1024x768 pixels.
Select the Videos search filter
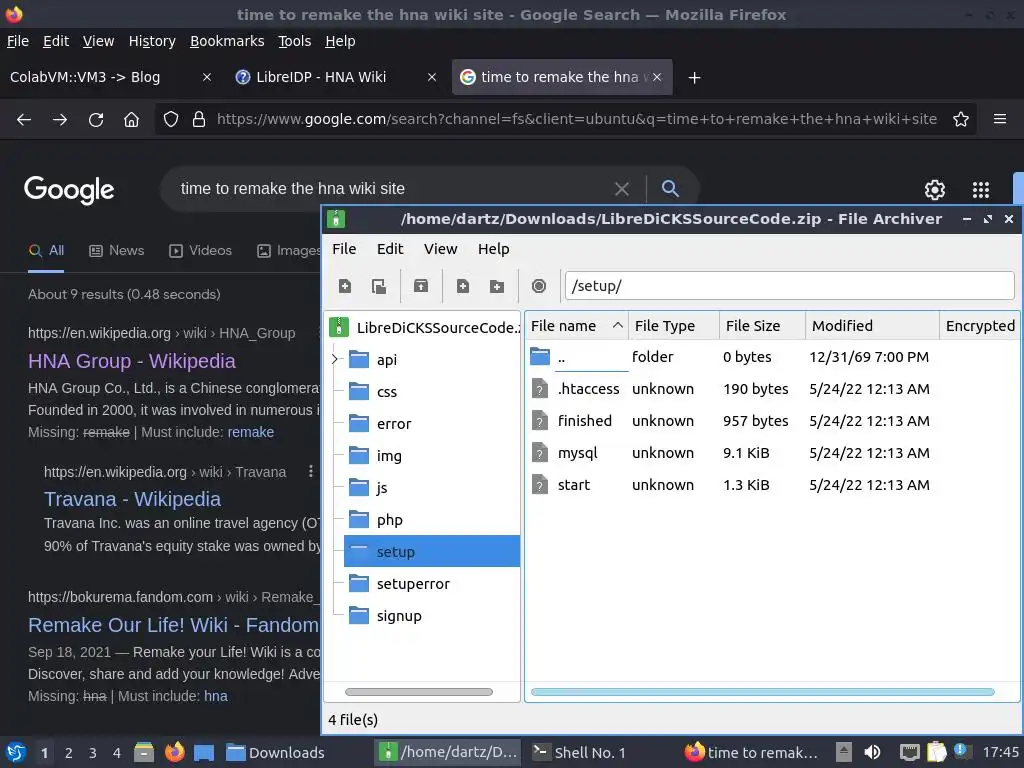[x=200, y=251]
